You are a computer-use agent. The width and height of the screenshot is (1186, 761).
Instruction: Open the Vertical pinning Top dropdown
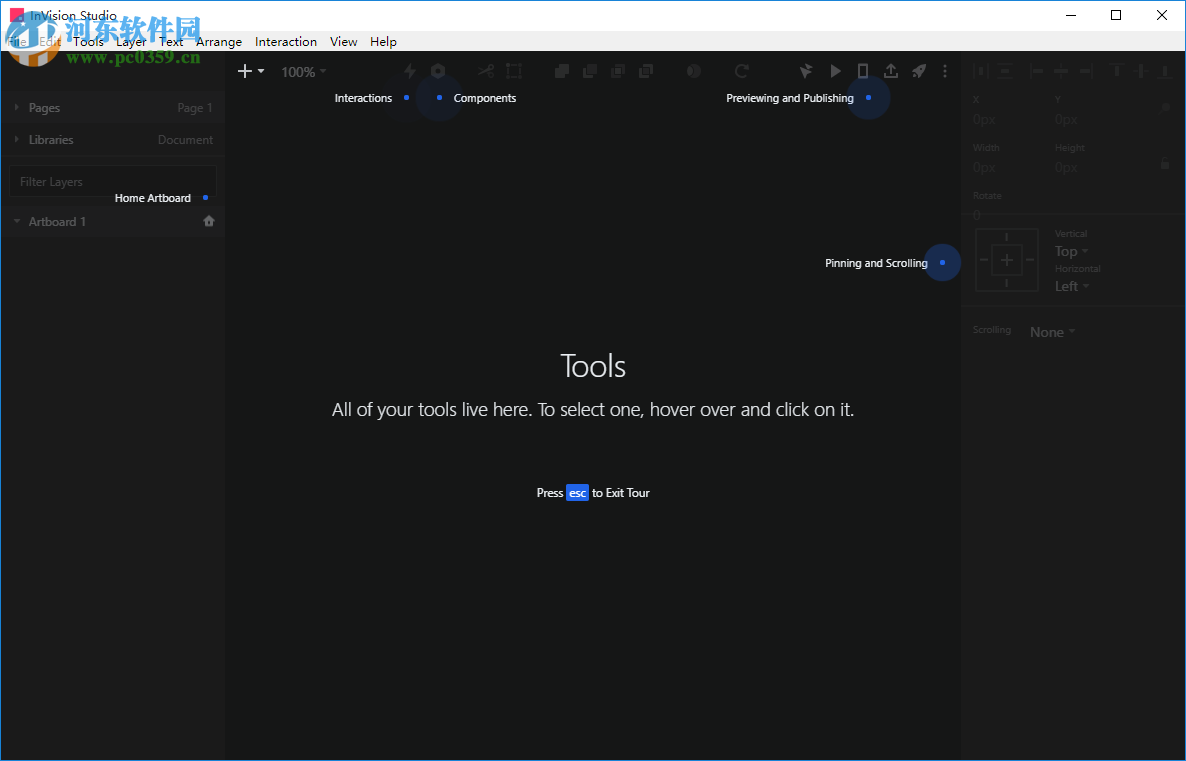[1069, 251]
